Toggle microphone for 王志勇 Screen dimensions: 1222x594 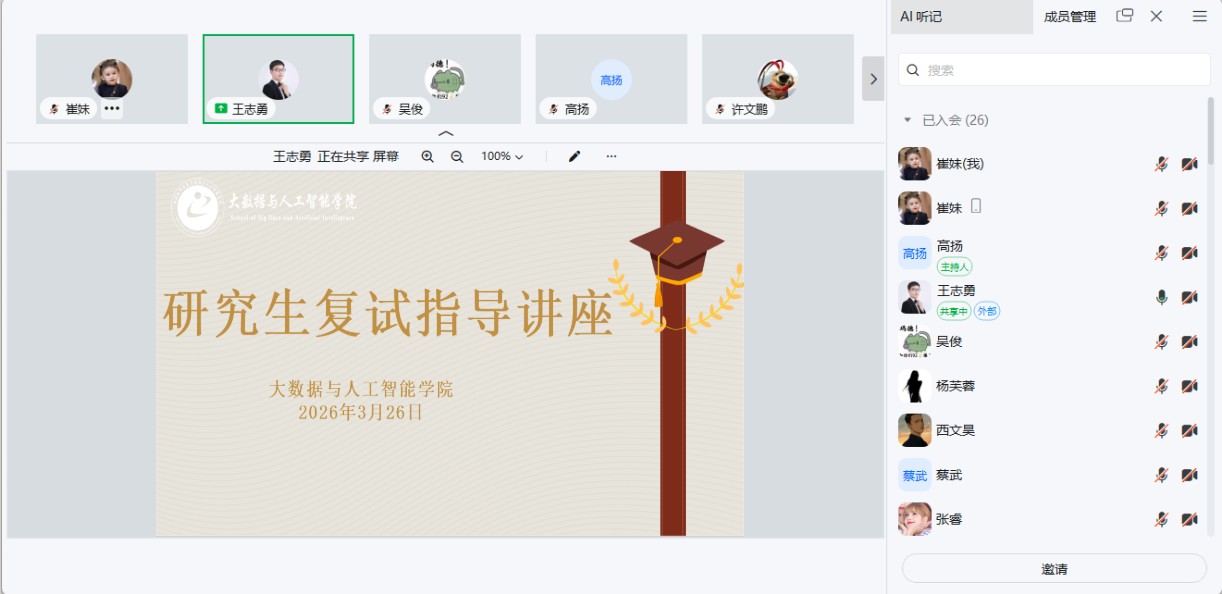tap(1161, 297)
